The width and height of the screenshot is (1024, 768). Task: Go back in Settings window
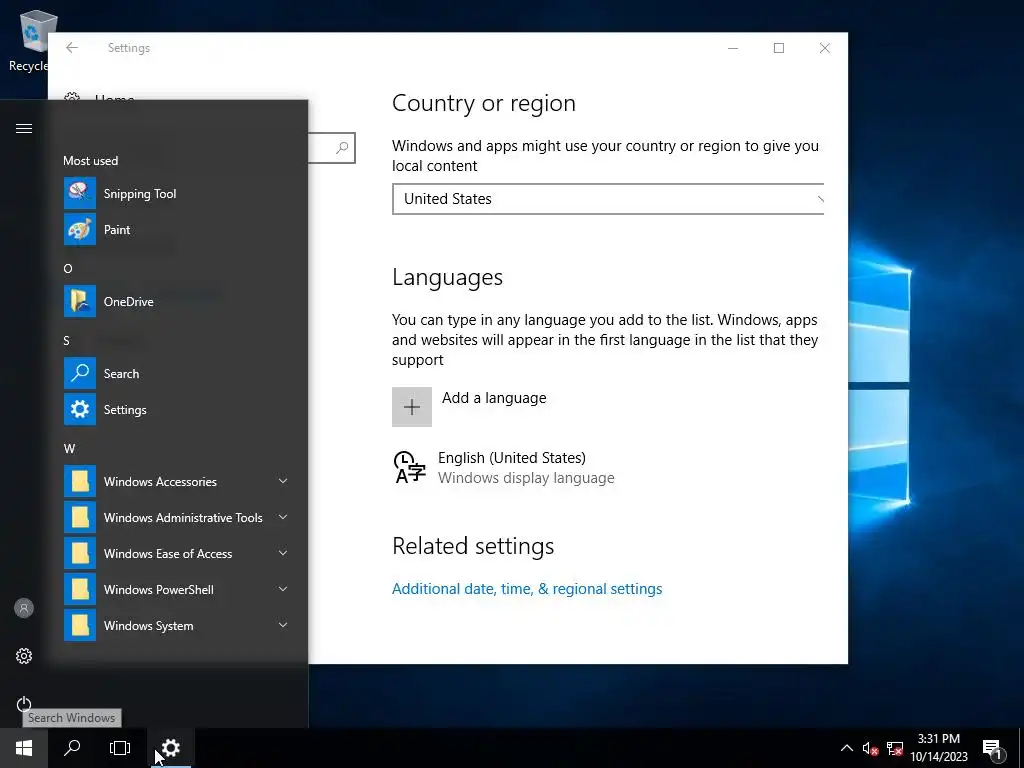pos(72,48)
